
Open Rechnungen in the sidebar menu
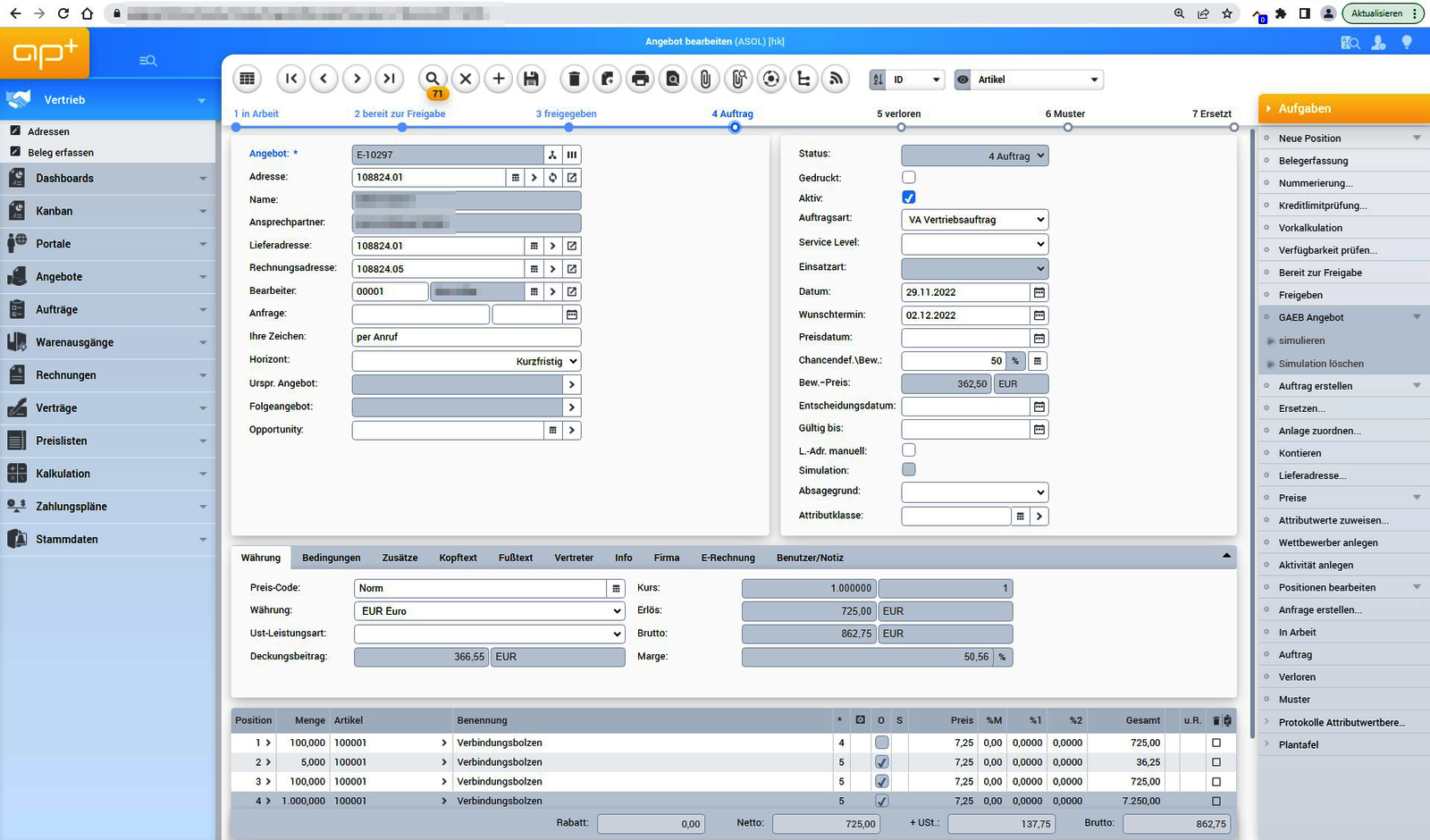pyautogui.click(x=65, y=374)
